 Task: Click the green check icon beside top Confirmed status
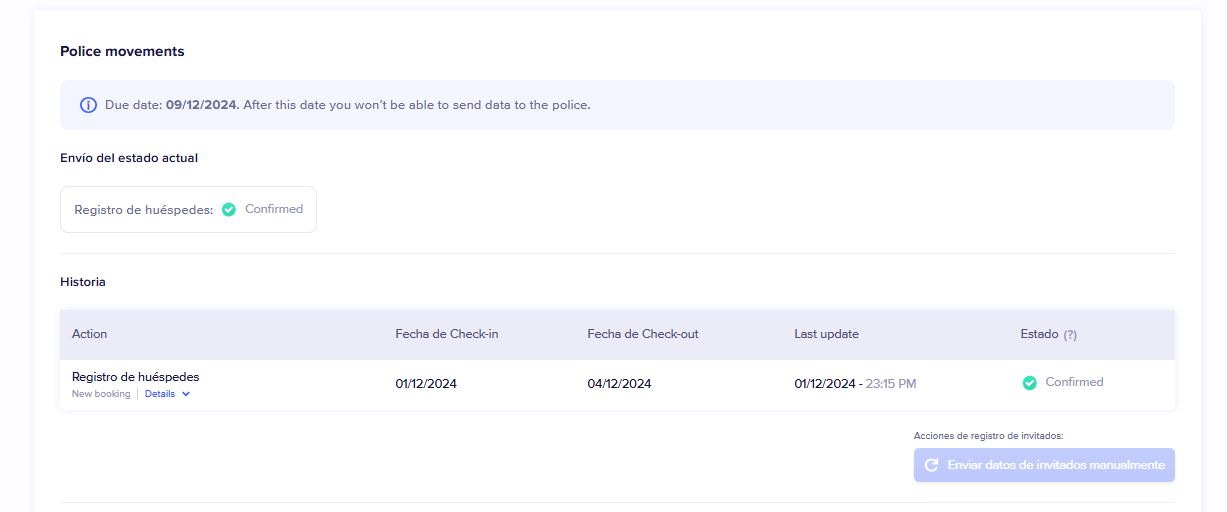point(229,210)
